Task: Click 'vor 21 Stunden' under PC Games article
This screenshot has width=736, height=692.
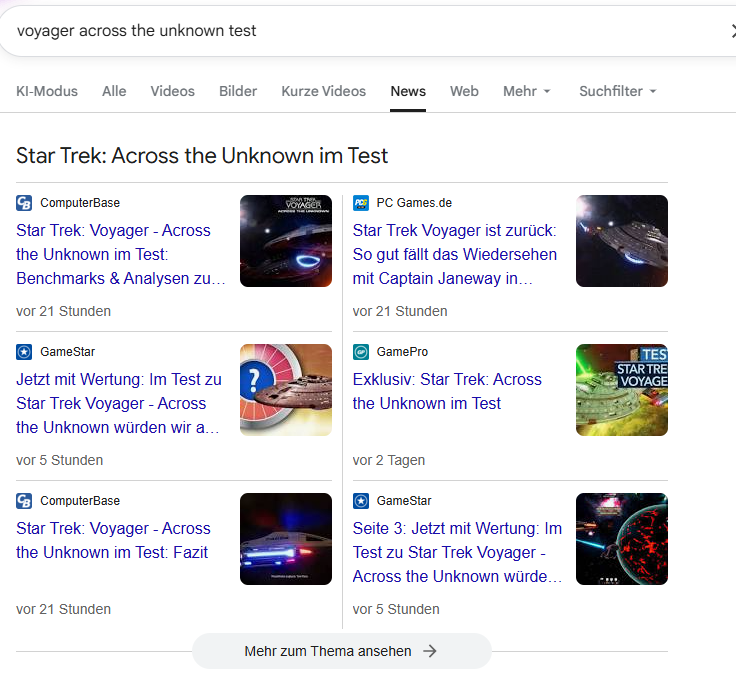Action: tap(400, 311)
